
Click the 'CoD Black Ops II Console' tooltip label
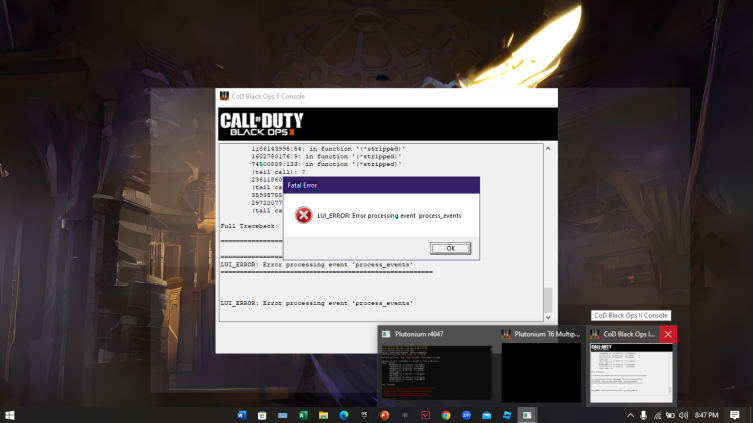[631, 315]
